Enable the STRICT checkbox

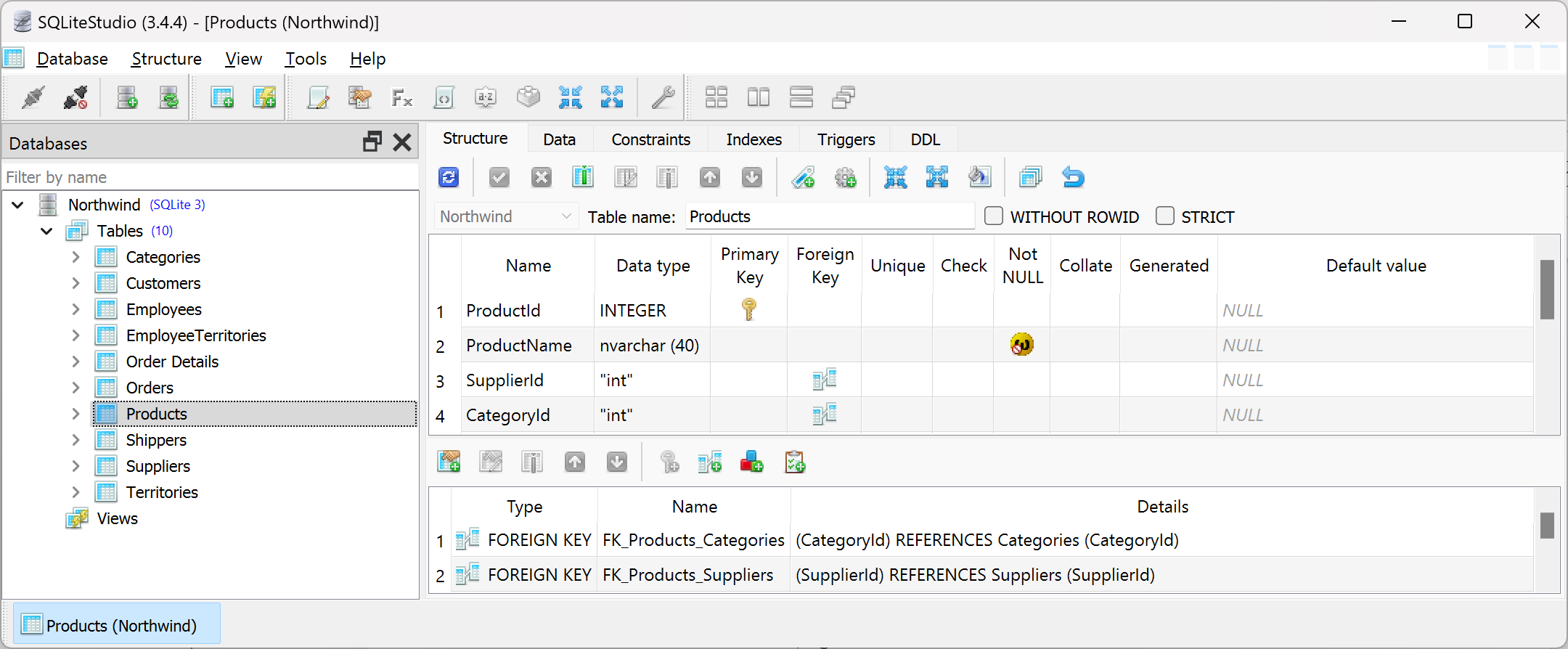point(1165,216)
